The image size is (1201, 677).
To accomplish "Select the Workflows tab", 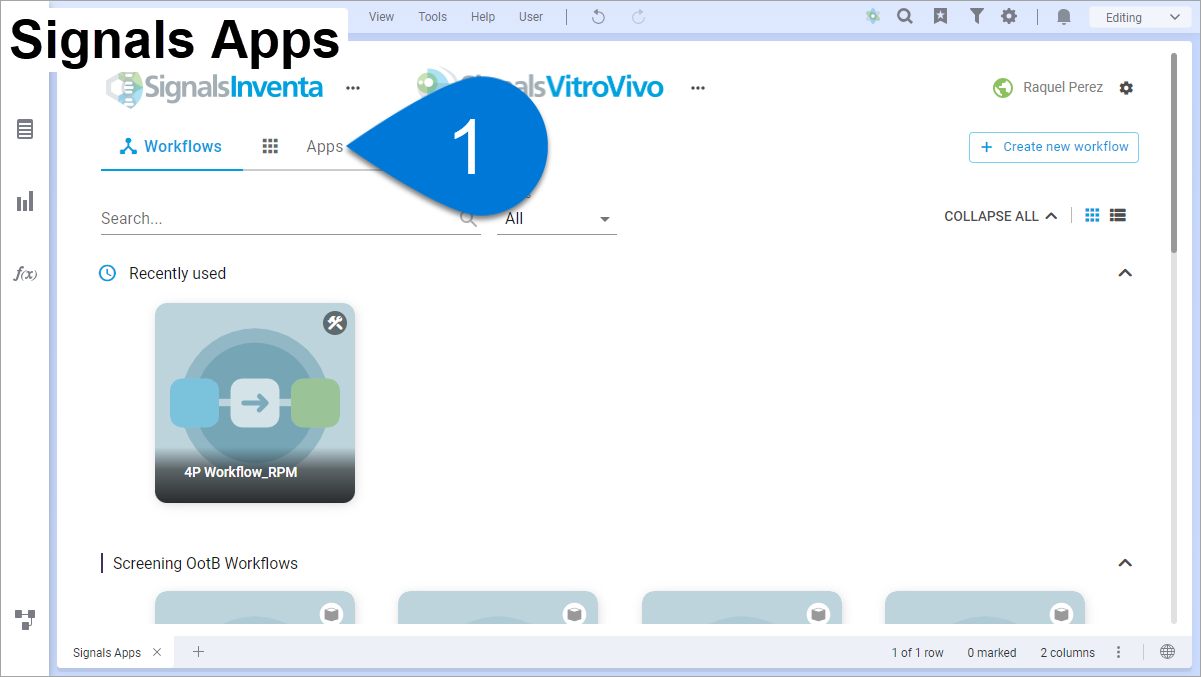I will (171, 147).
